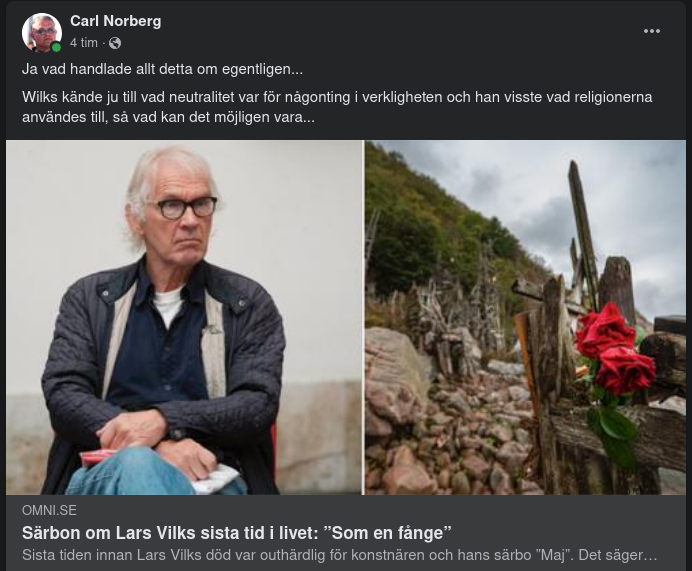This screenshot has height=571, width=692.
Task: Open the headline 'Särbon om Lars Vilks sista tid'
Action: (237, 533)
